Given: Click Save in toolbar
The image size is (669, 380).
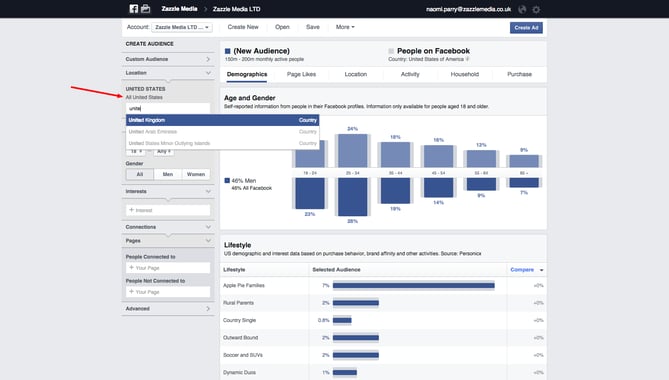Looking at the screenshot, I should (313, 27).
